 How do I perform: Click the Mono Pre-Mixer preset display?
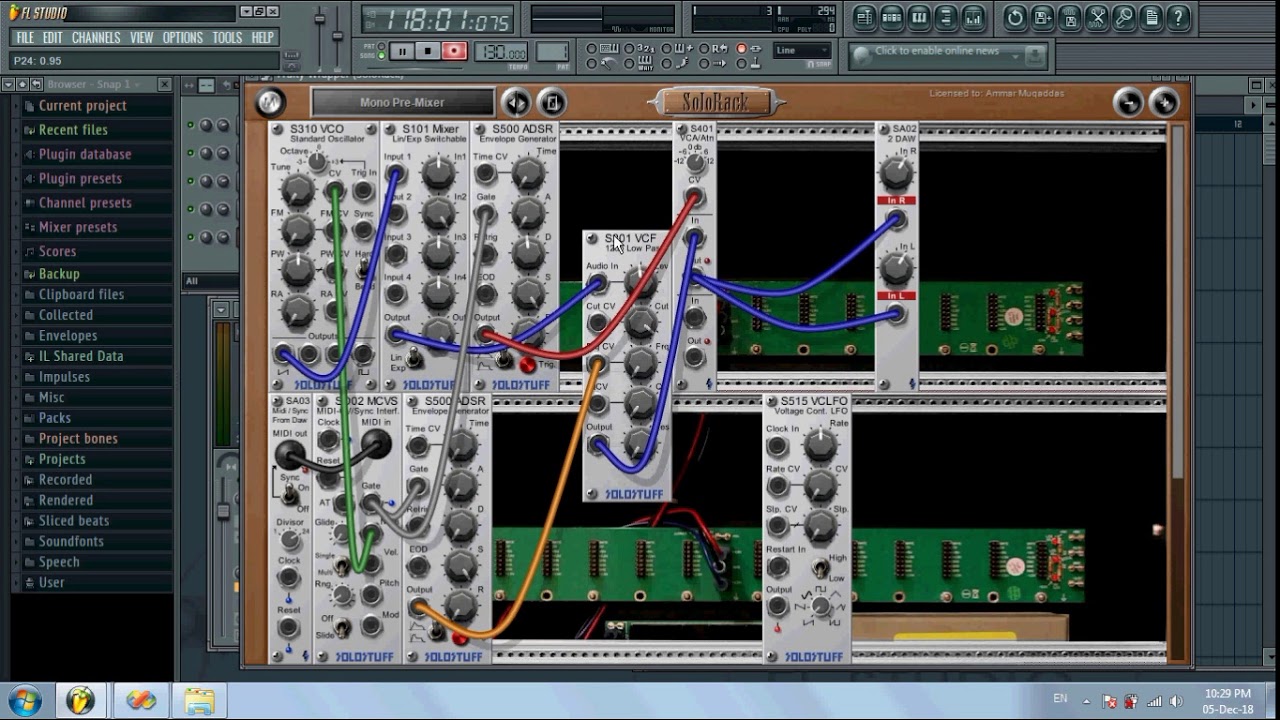tap(402, 102)
